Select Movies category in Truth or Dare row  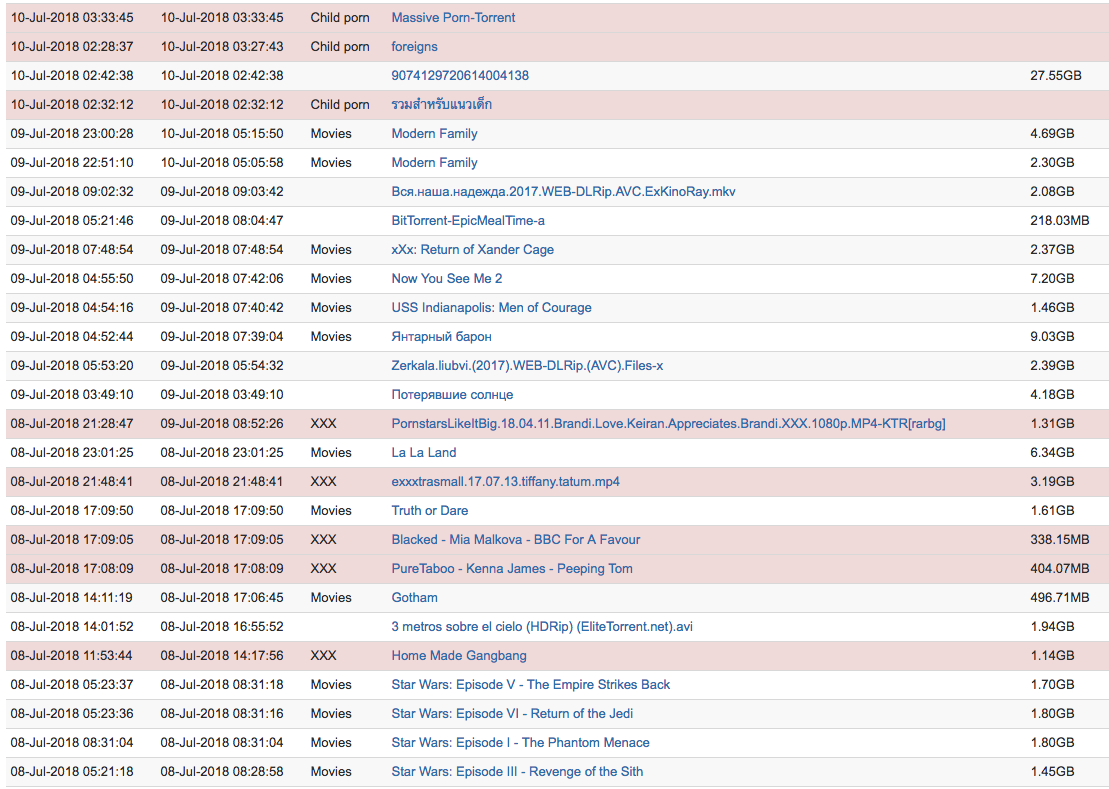[x=331, y=510]
